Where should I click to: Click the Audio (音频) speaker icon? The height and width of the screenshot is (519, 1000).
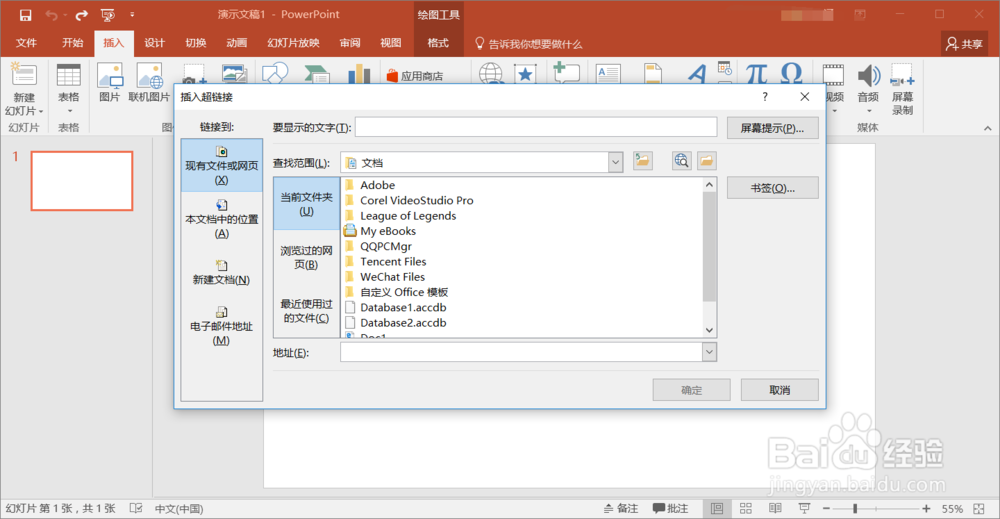coord(868,76)
